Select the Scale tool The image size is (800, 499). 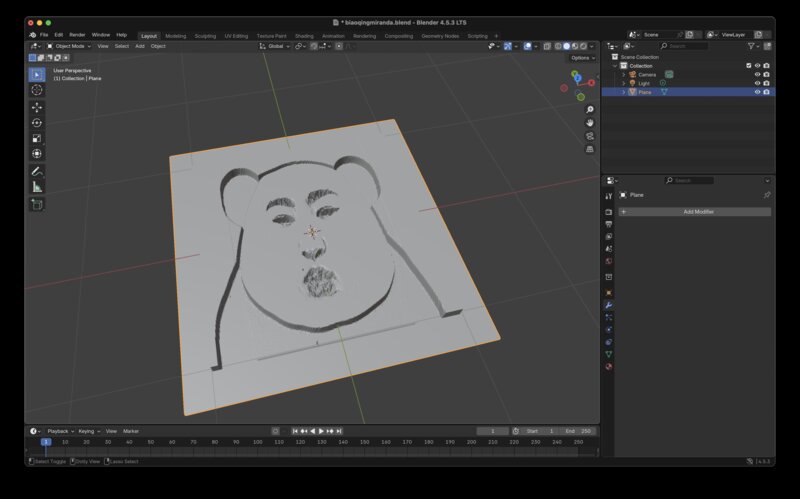tap(37, 138)
